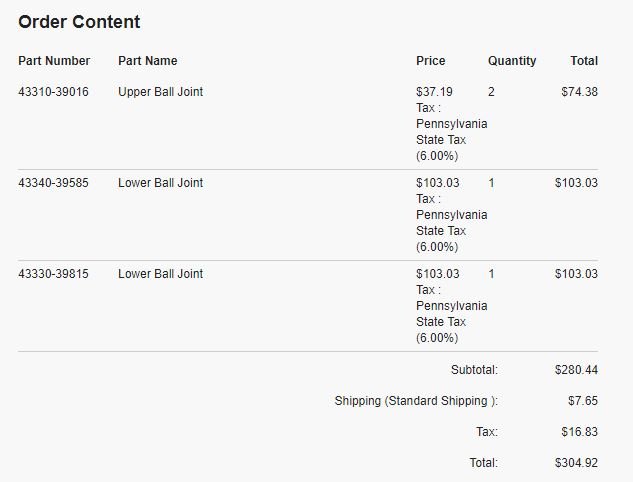Click the shipping cost $7.65
Viewport: 633px width, 482px height.
pyautogui.click(x=583, y=401)
